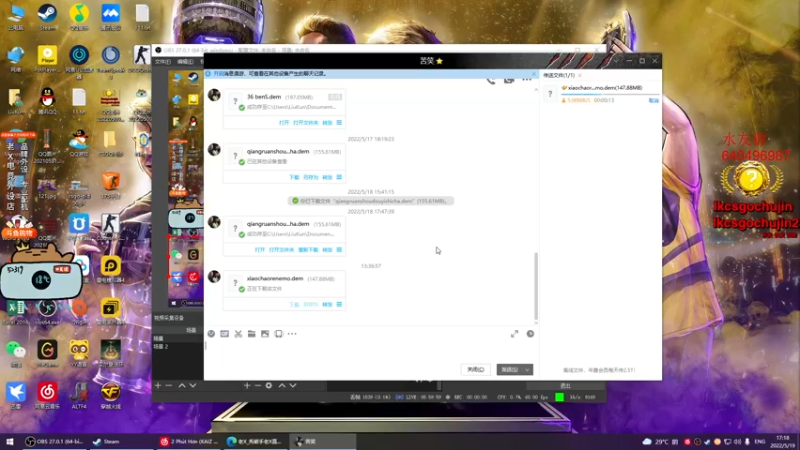Open the NetEase Cloud Music desktop icon
Image resolution: width=800 pixels, height=450 pixels.
tap(47, 395)
